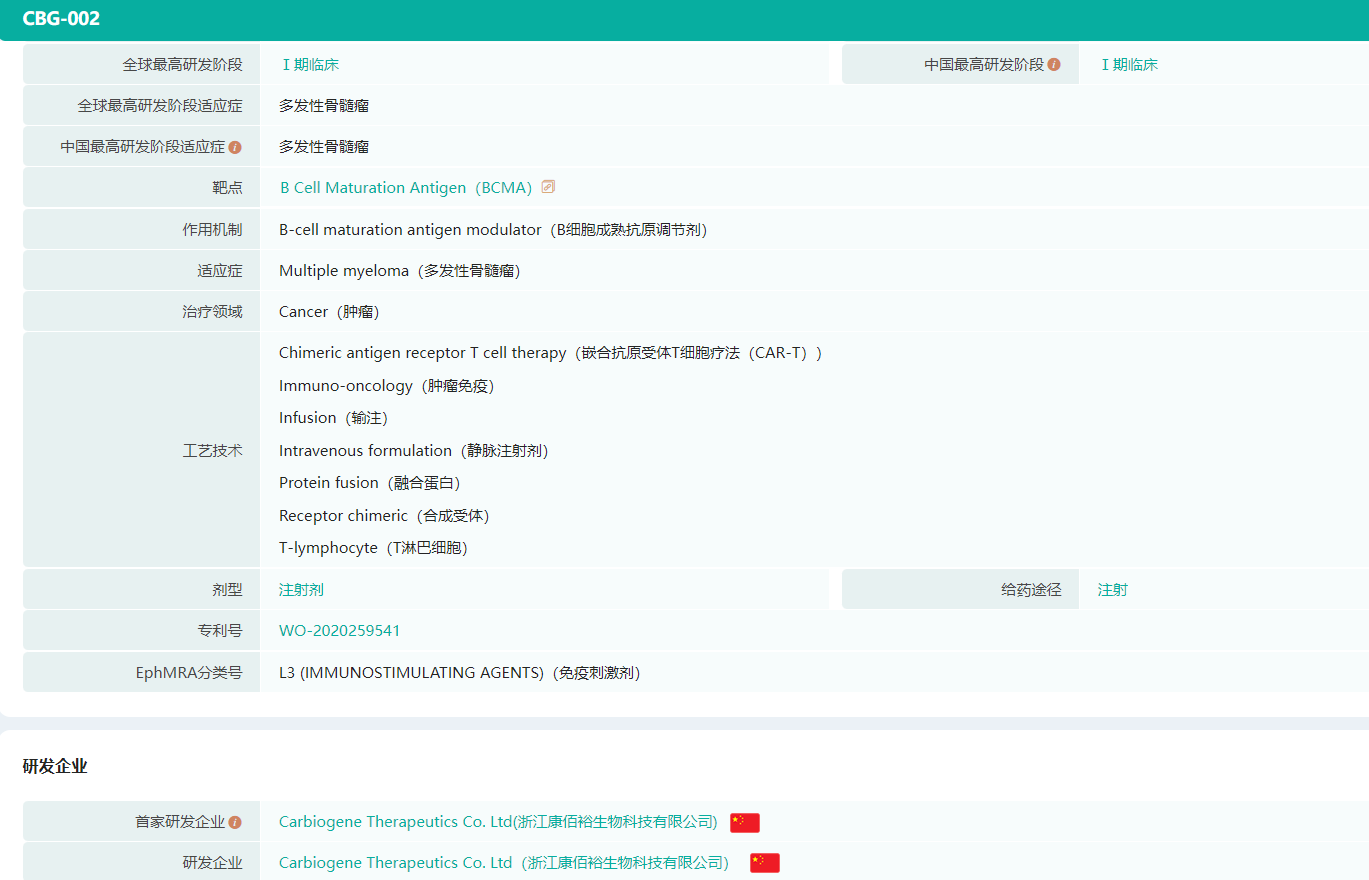Open Carbiogene Therapeutics link in 首家研发企业 row

click(x=498, y=822)
